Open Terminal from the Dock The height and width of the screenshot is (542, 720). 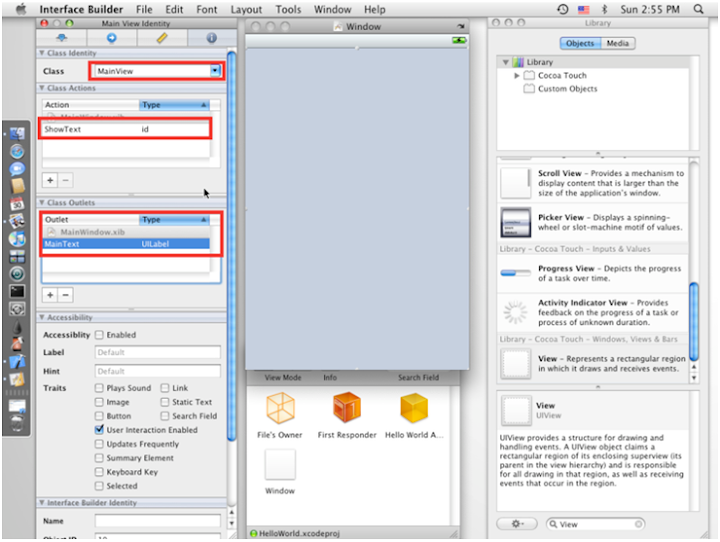point(17,291)
